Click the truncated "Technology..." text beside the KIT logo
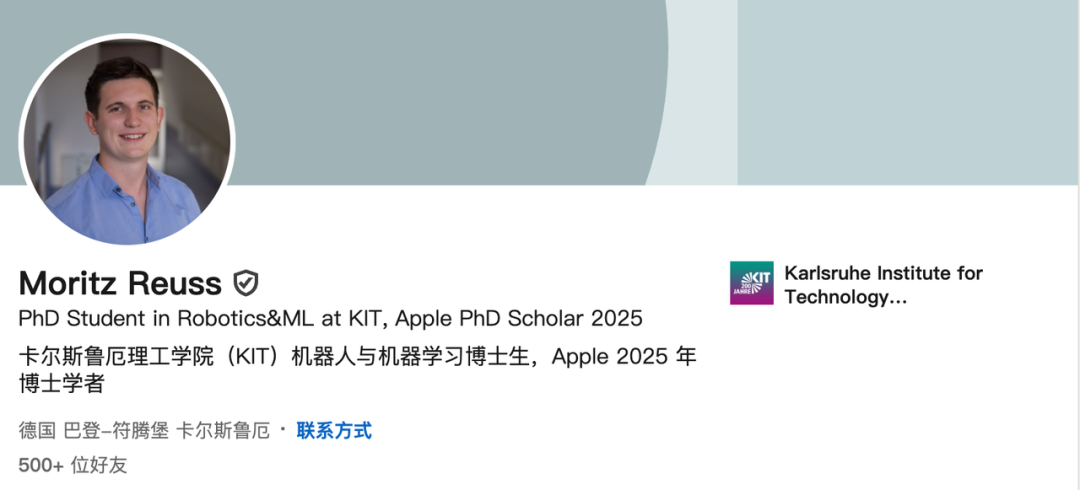 point(845,297)
